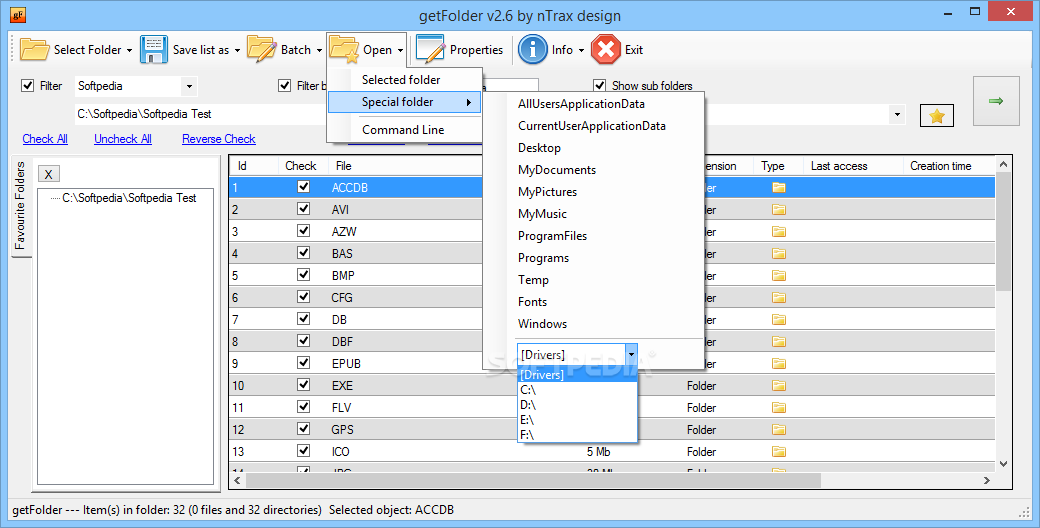Click the Select Folder toolbar icon
Image resolution: width=1040 pixels, height=528 pixels.
[34, 50]
